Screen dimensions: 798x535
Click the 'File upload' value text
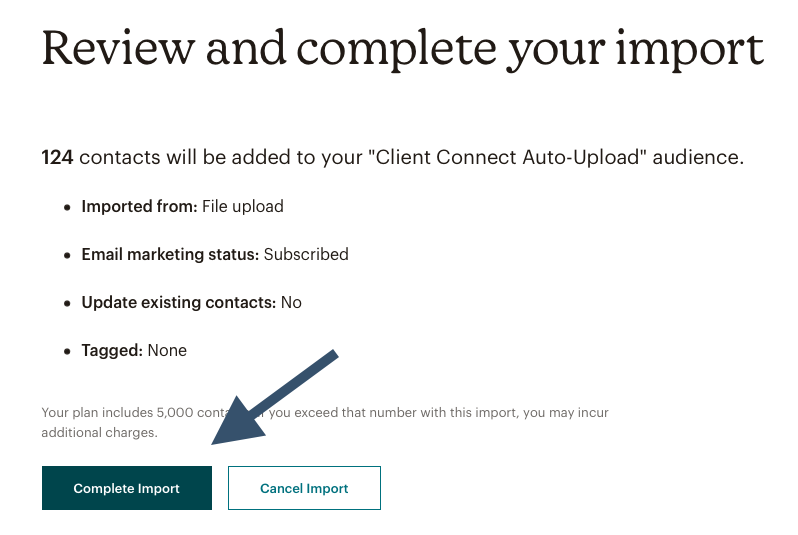point(243,206)
